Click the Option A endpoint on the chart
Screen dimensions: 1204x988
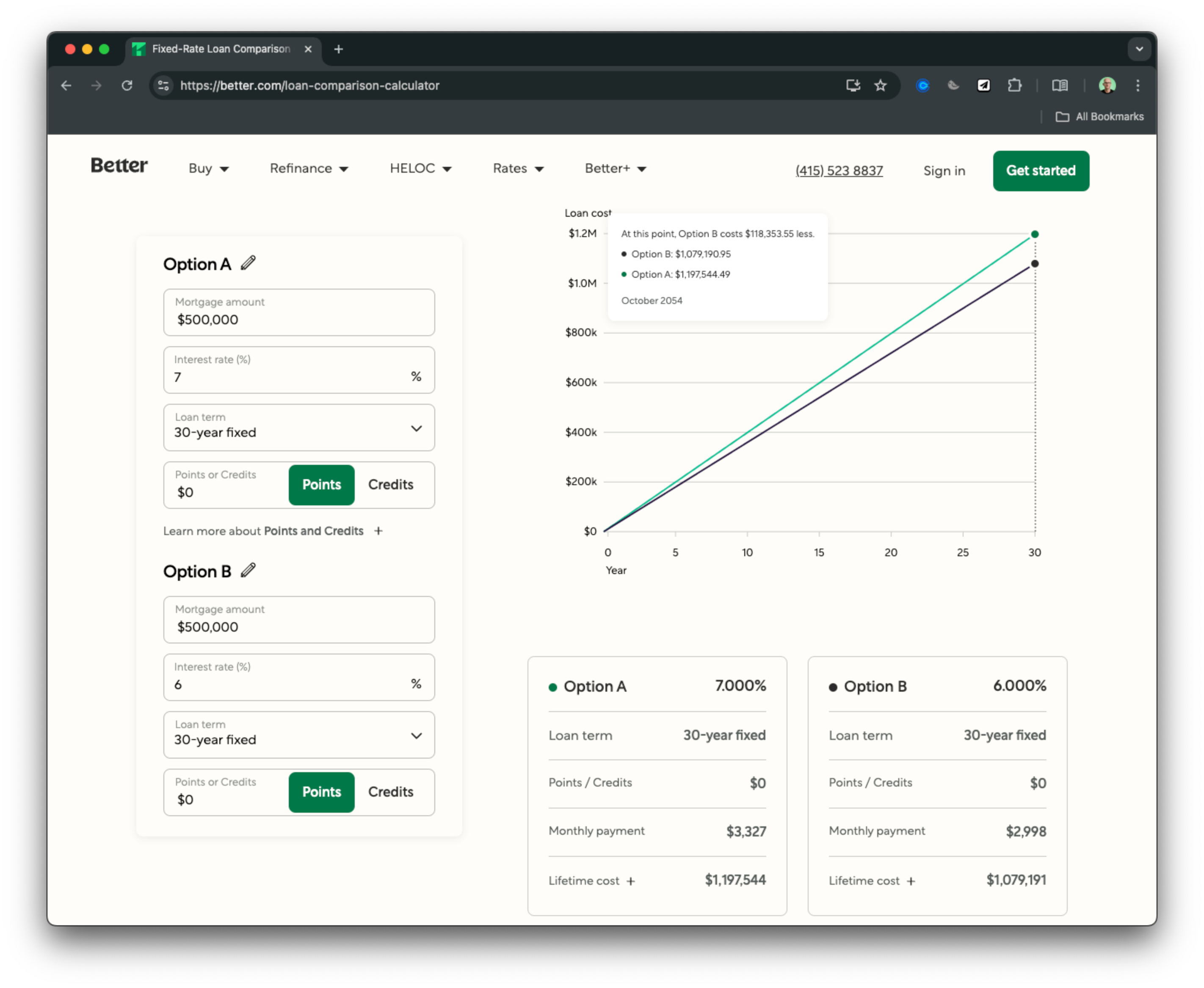click(x=1035, y=235)
